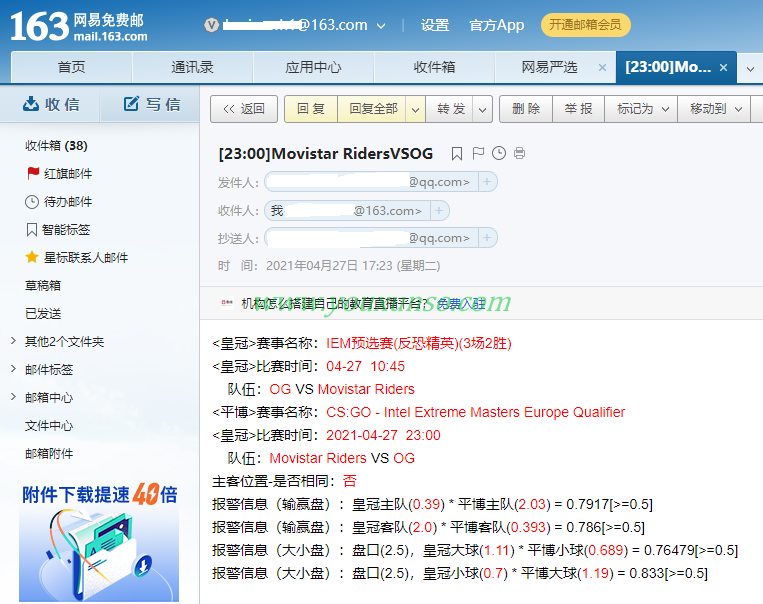
Task: Select the [23:00]Mo... email tab
Action: click(668, 67)
